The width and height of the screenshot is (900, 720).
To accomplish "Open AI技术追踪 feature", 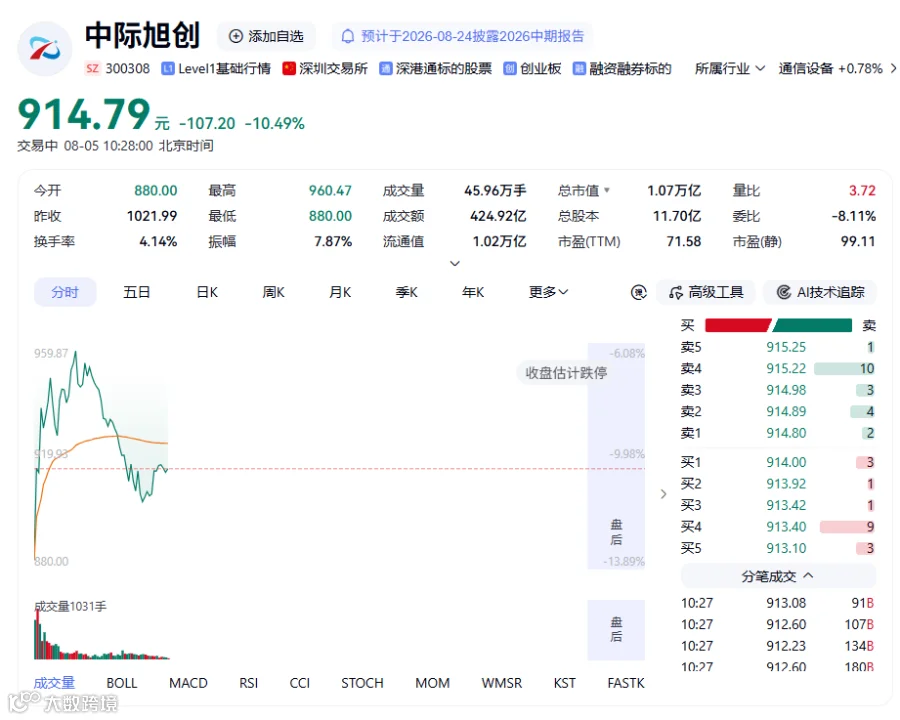I will click(x=820, y=292).
